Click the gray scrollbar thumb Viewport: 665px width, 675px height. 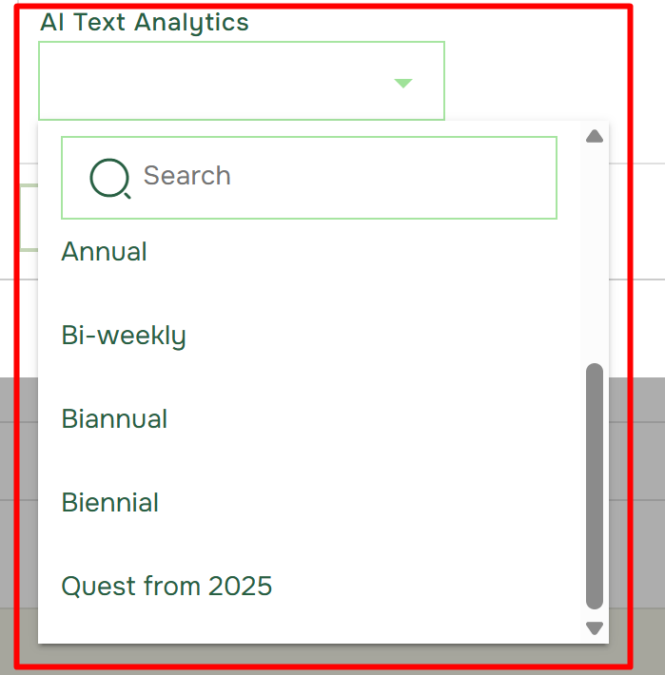(594, 486)
